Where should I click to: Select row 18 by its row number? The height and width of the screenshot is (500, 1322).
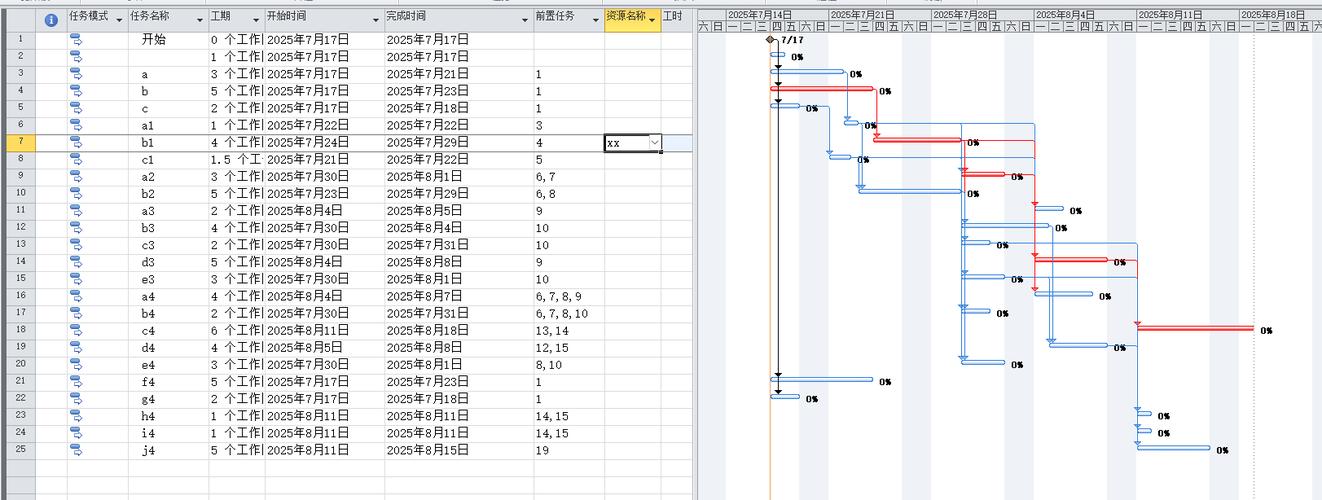[x=20, y=330]
